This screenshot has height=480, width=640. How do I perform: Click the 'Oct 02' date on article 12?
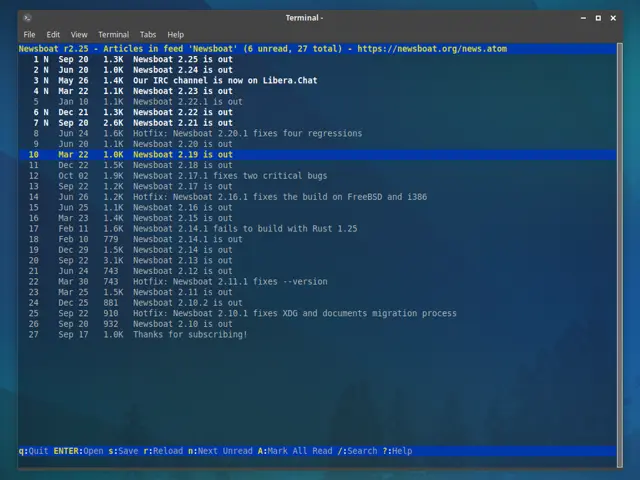click(73, 176)
